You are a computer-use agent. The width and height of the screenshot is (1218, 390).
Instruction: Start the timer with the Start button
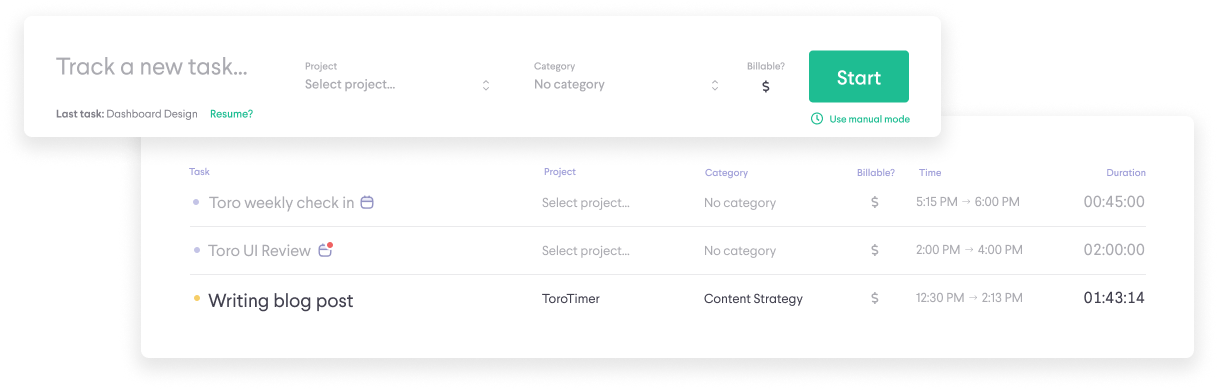click(859, 77)
